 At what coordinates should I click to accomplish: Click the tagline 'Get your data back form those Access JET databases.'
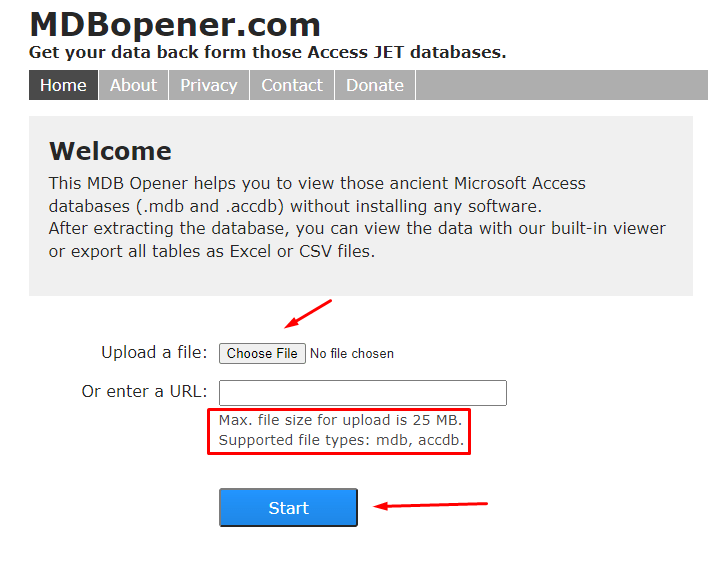(268, 52)
